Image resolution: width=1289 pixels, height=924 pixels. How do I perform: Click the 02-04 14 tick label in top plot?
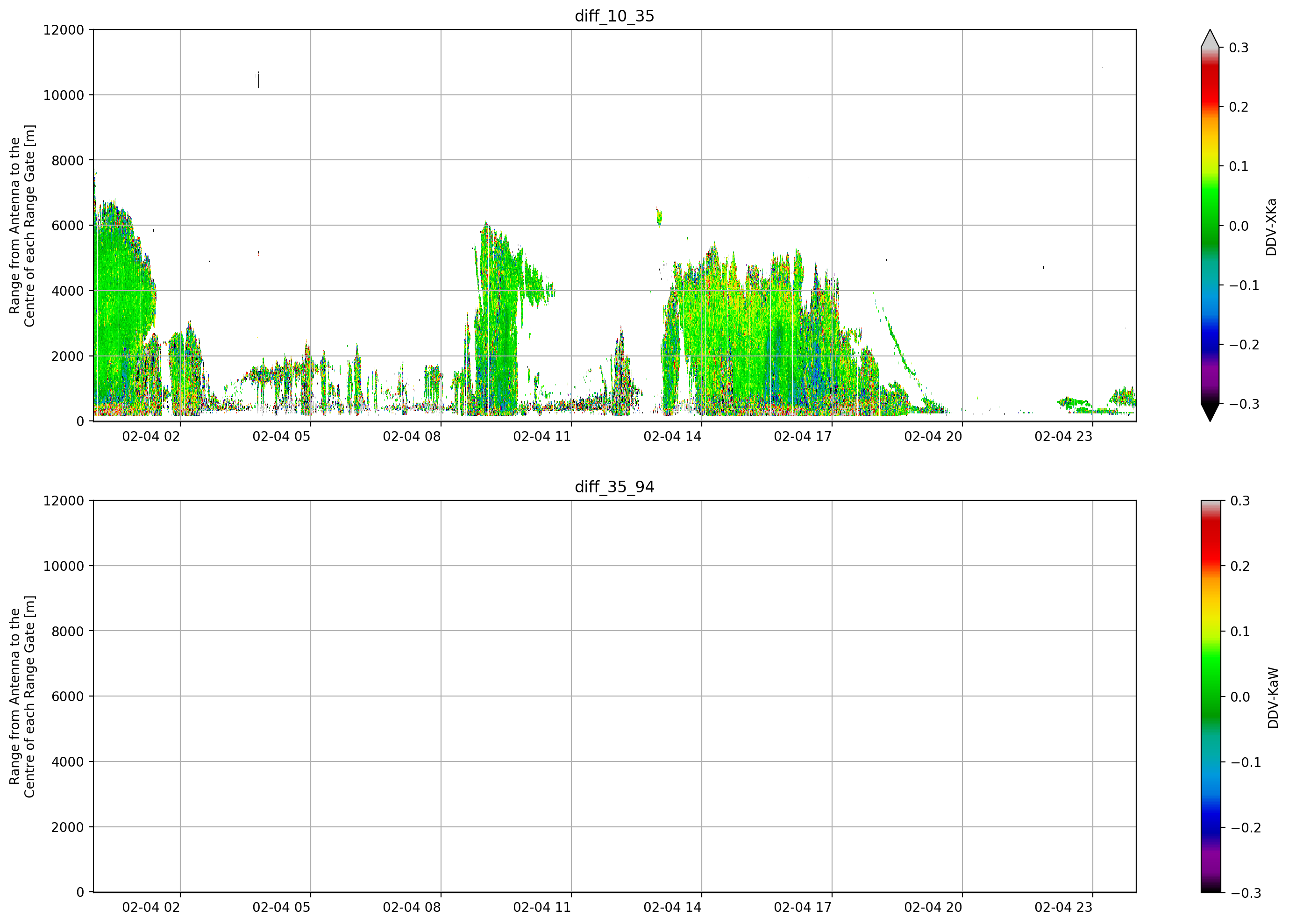[672, 436]
